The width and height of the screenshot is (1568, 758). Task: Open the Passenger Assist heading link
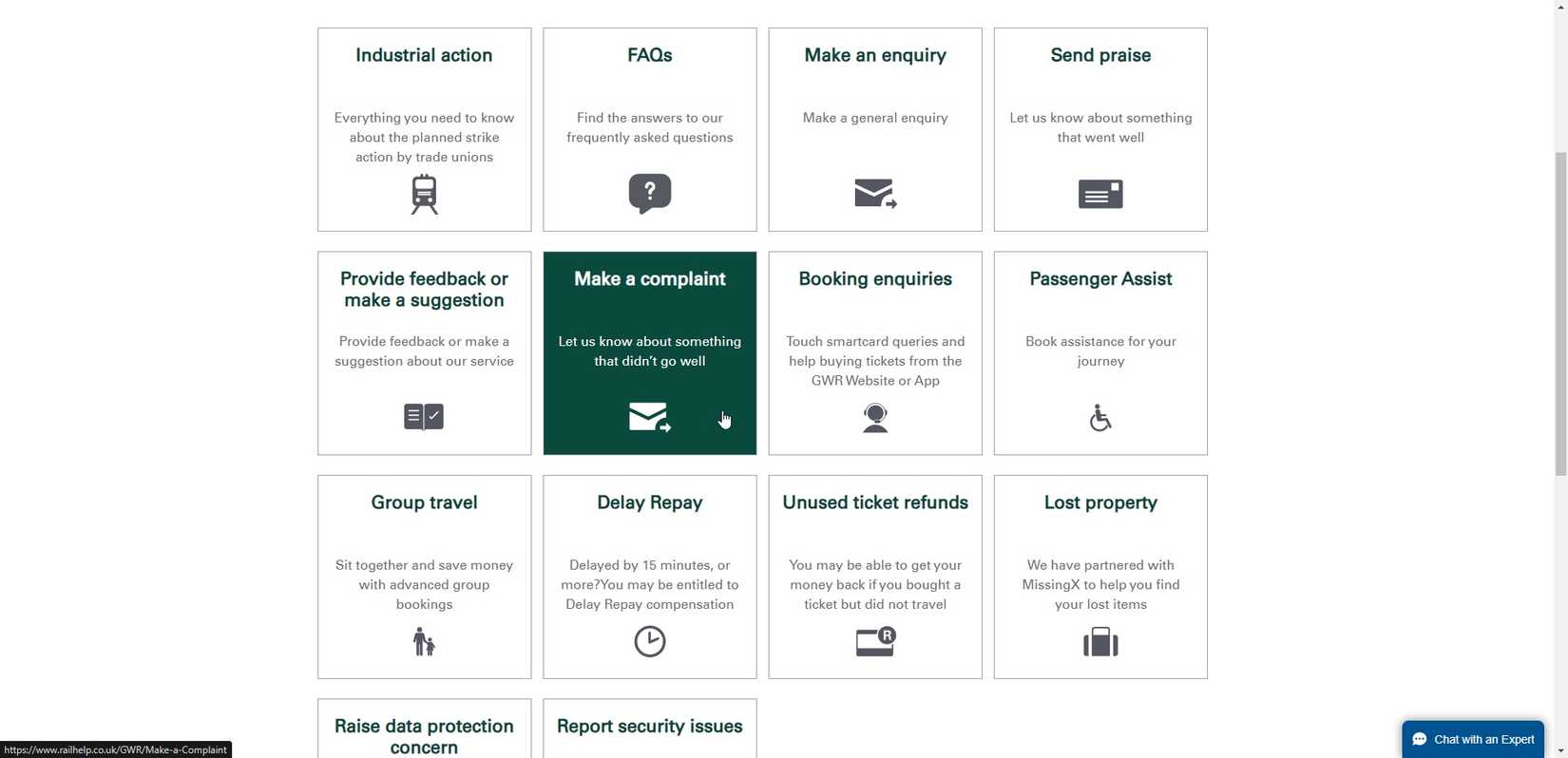(1100, 279)
